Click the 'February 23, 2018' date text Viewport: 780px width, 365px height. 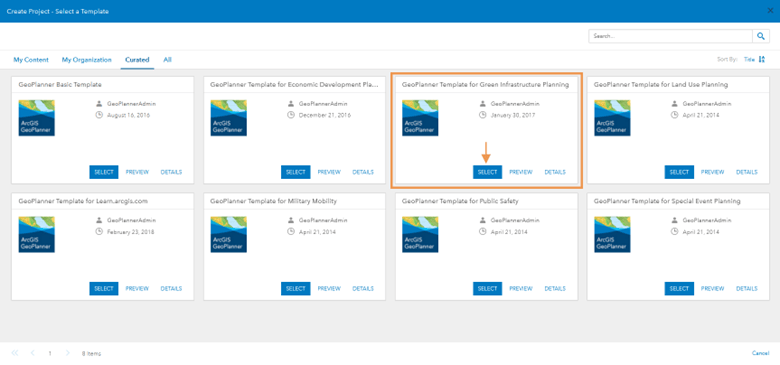pyautogui.click(x=131, y=231)
